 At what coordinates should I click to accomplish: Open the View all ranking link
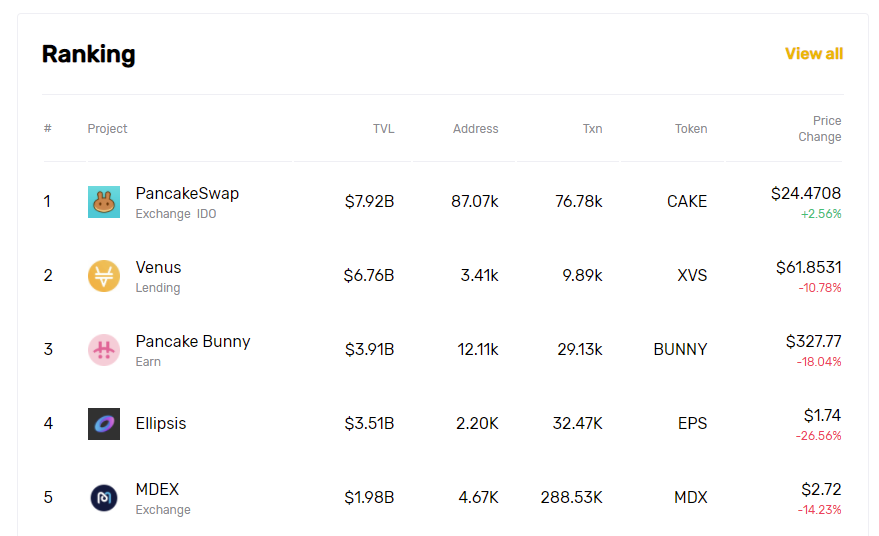pyautogui.click(x=814, y=54)
